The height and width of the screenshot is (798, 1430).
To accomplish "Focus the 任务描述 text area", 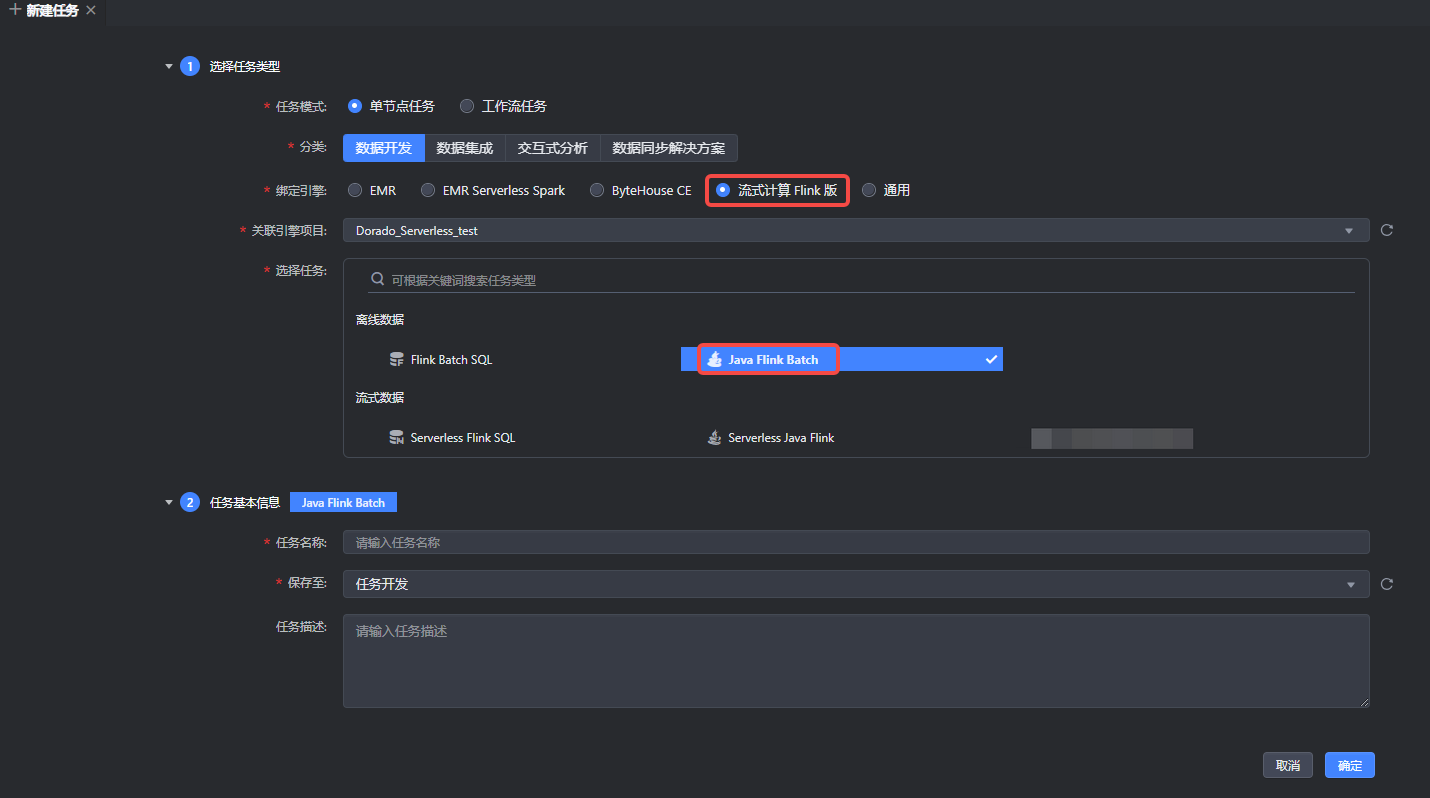I will pyautogui.click(x=856, y=661).
